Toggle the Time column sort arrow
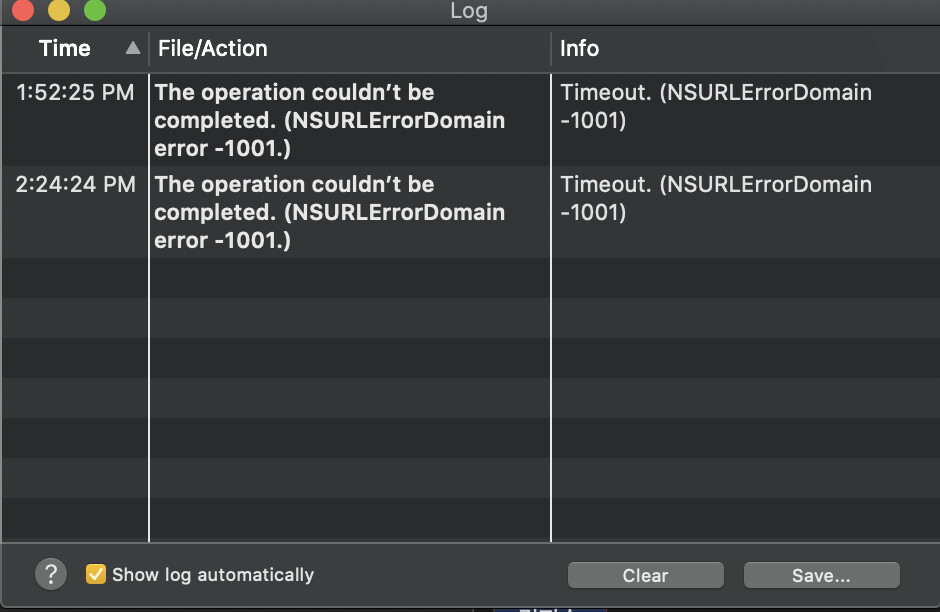The width and height of the screenshot is (940, 612). 133,48
